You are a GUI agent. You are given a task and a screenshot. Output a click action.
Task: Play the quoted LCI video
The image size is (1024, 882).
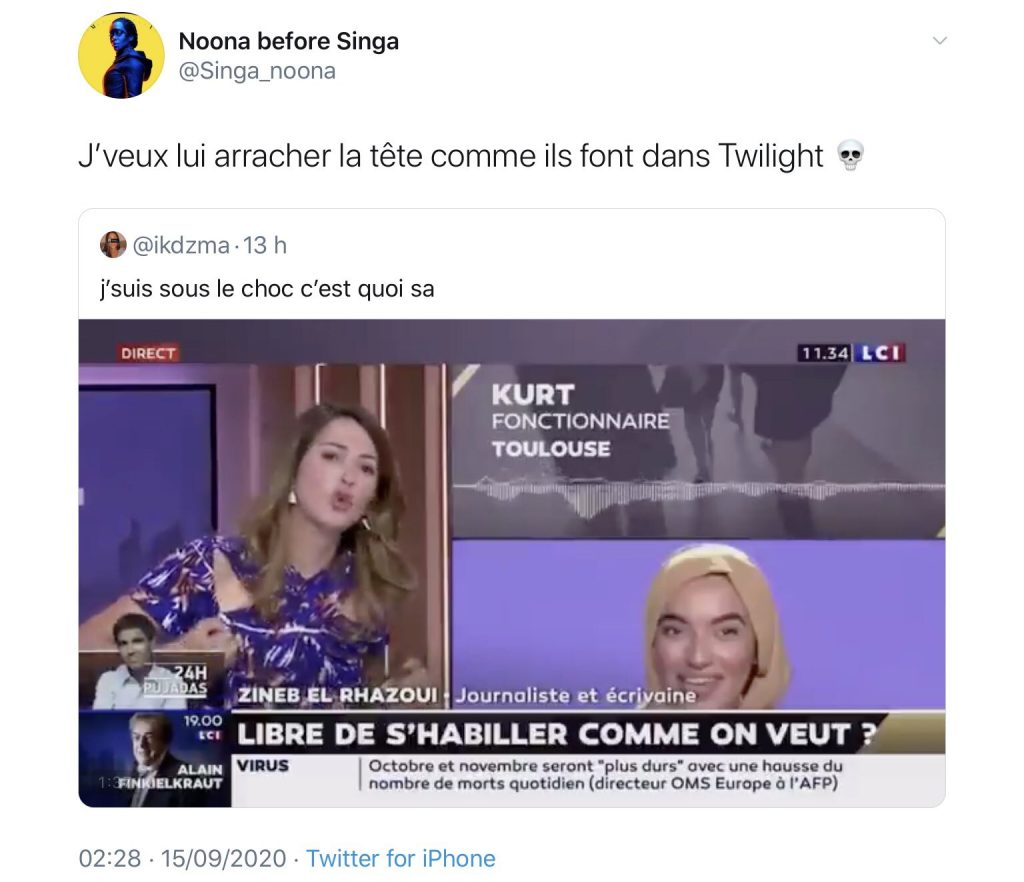tap(512, 563)
